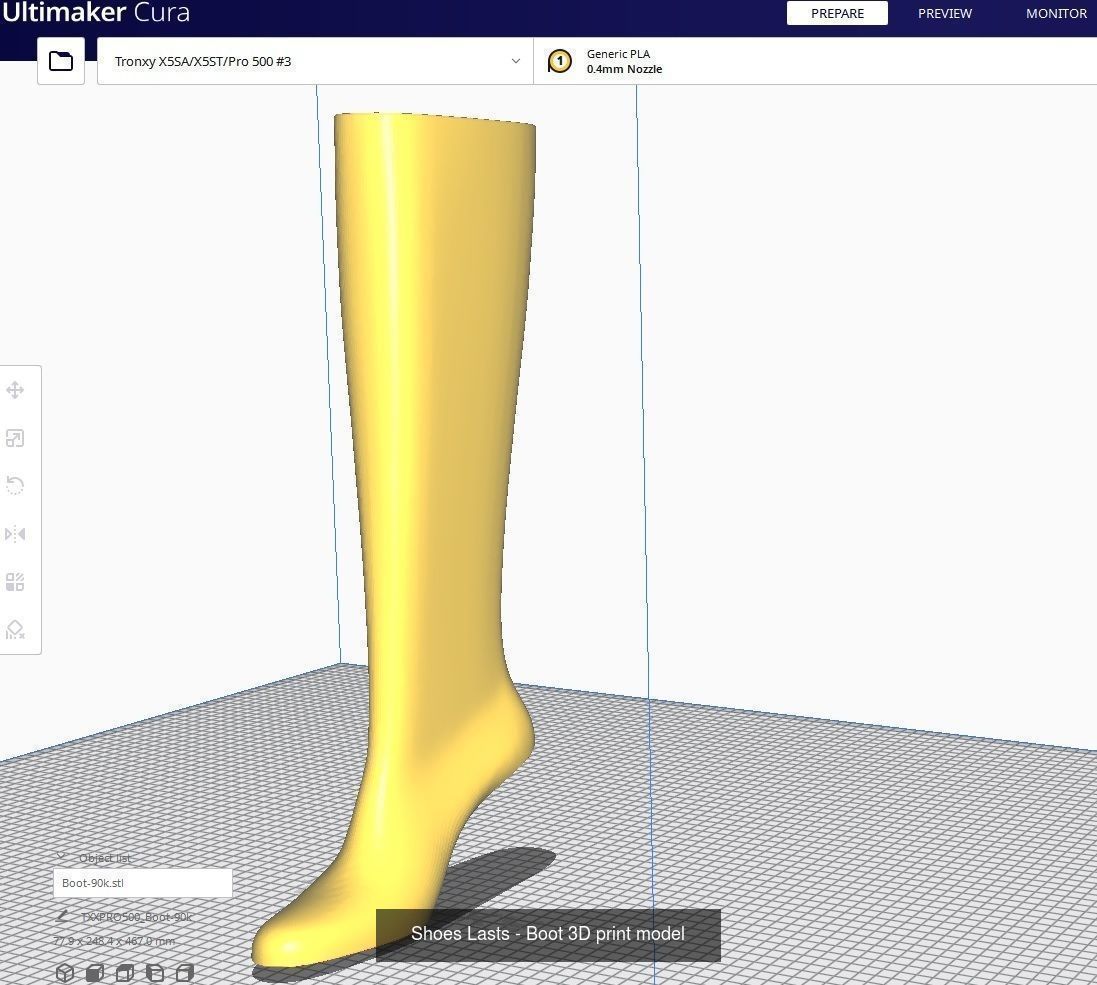Select the Scale tool
Screen dimensions: 1097x985
15,438
